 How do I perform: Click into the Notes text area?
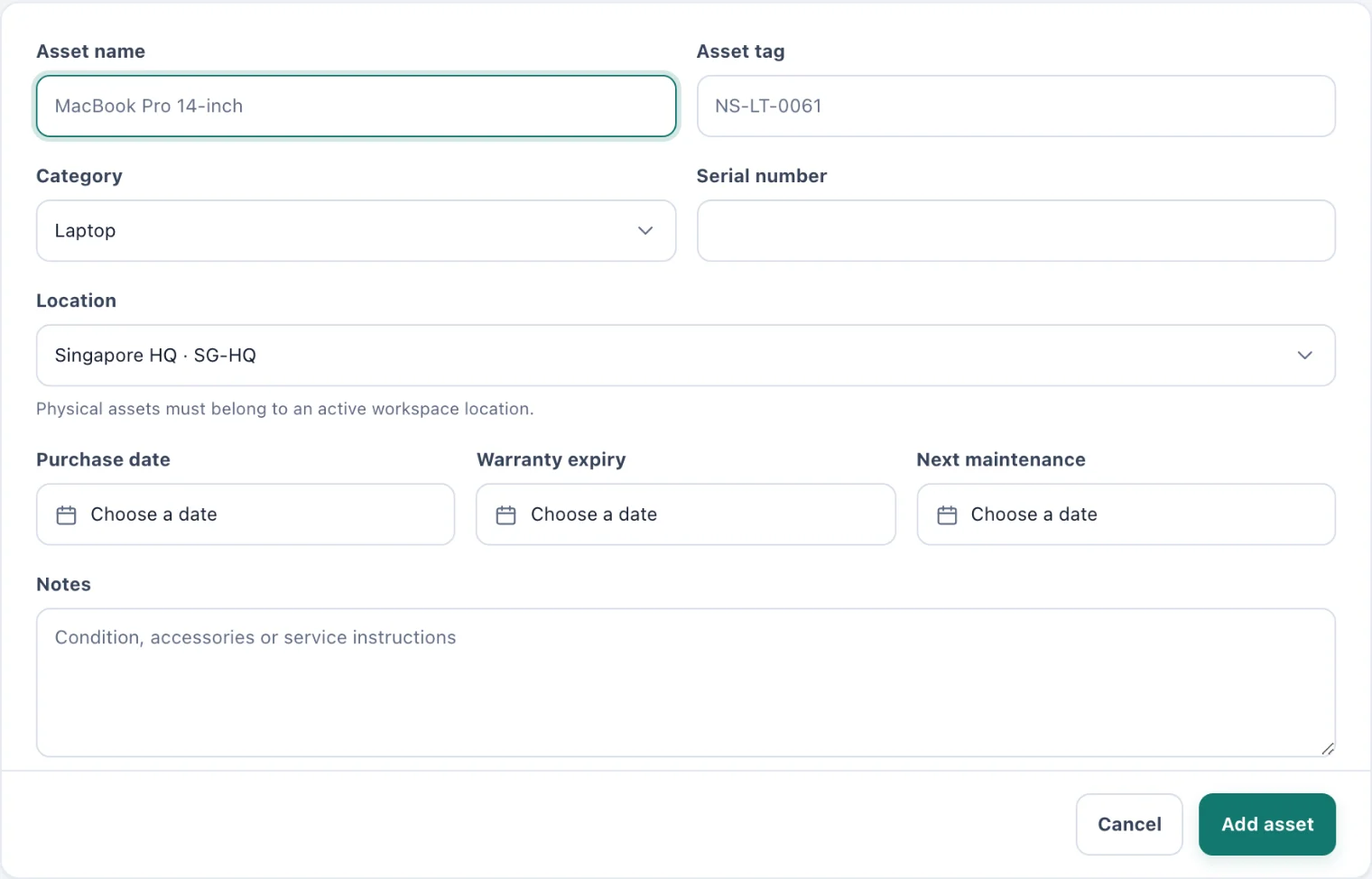click(686, 682)
